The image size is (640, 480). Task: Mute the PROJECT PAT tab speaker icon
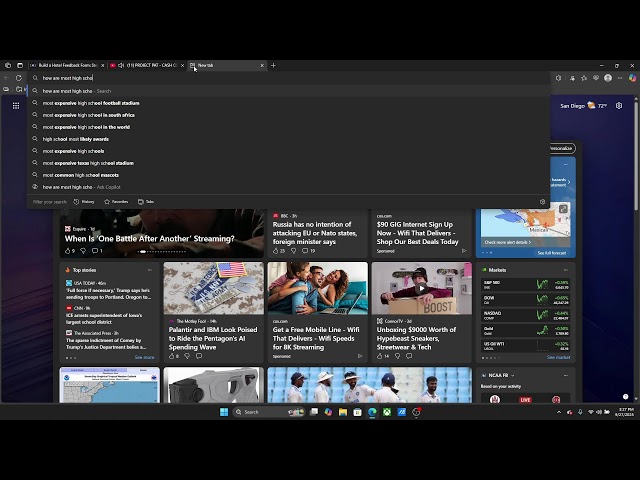[121, 65]
